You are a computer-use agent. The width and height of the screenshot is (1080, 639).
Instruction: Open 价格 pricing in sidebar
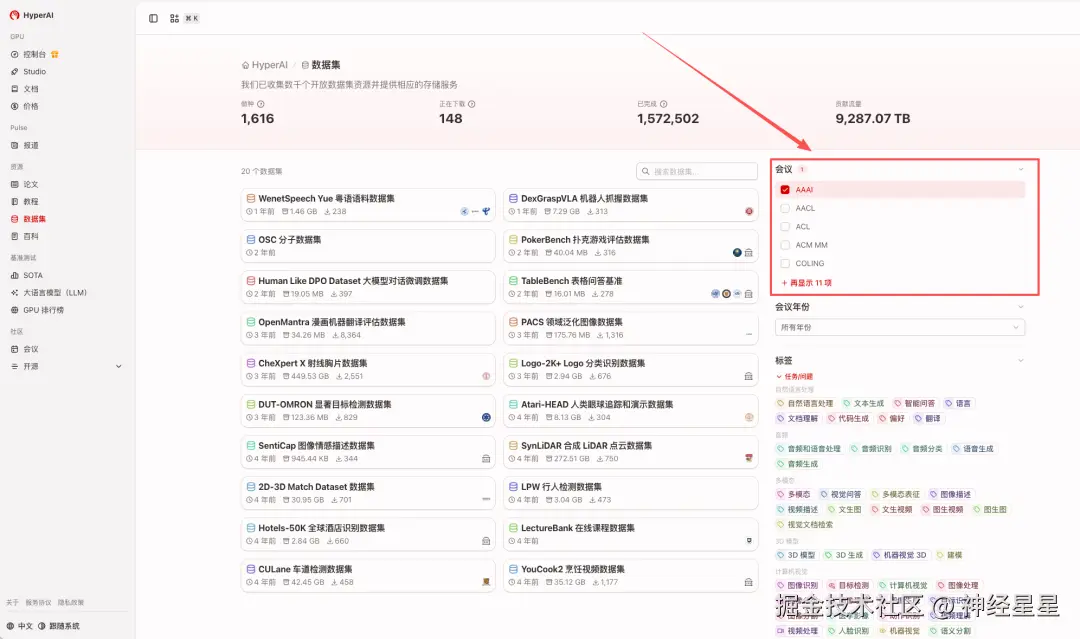(25, 106)
